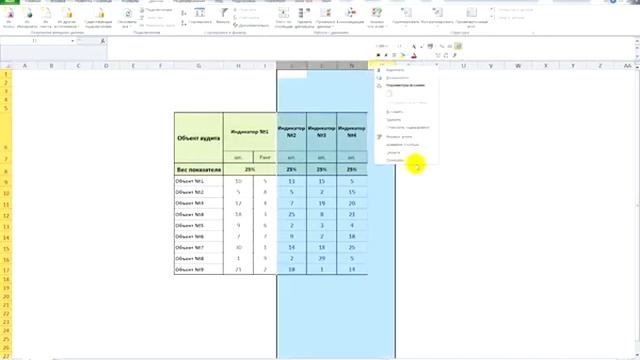Select cell 'Объект аудита'

point(199,138)
